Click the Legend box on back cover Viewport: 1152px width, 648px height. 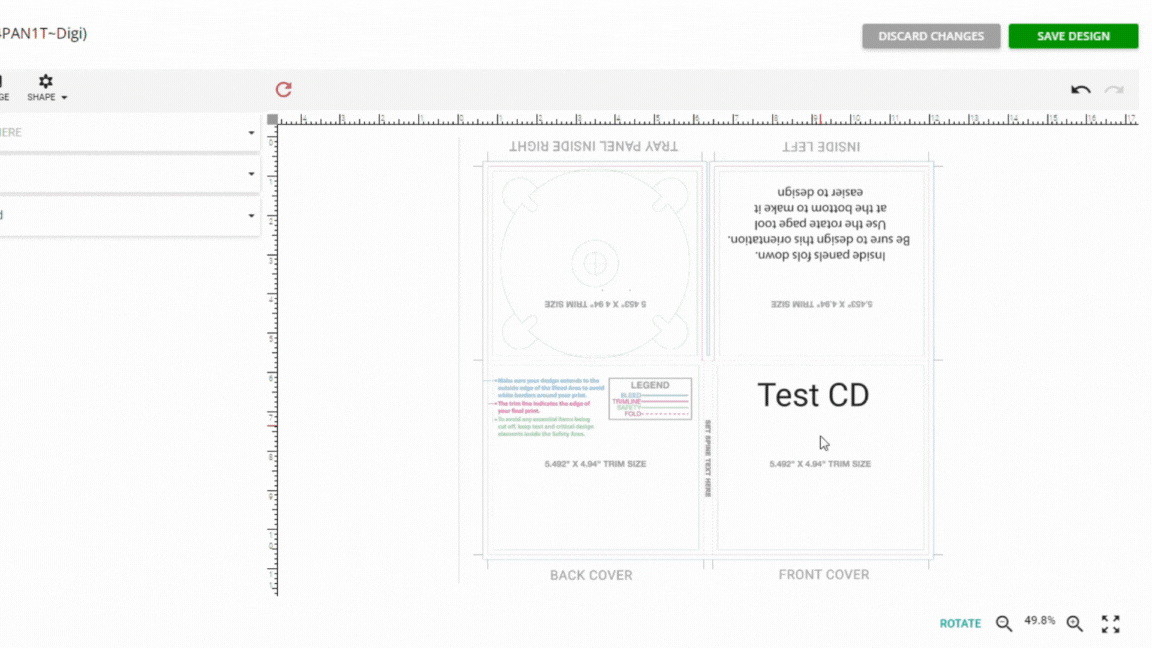coord(650,398)
